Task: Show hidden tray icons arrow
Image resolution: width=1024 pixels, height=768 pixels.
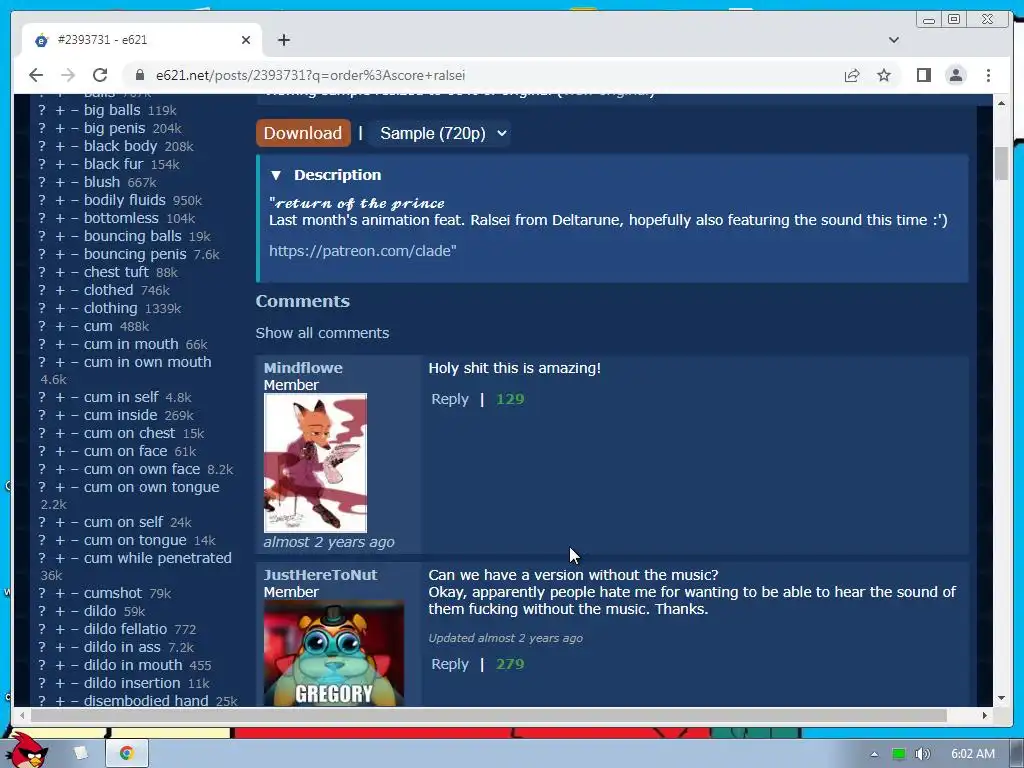Action: click(874, 754)
